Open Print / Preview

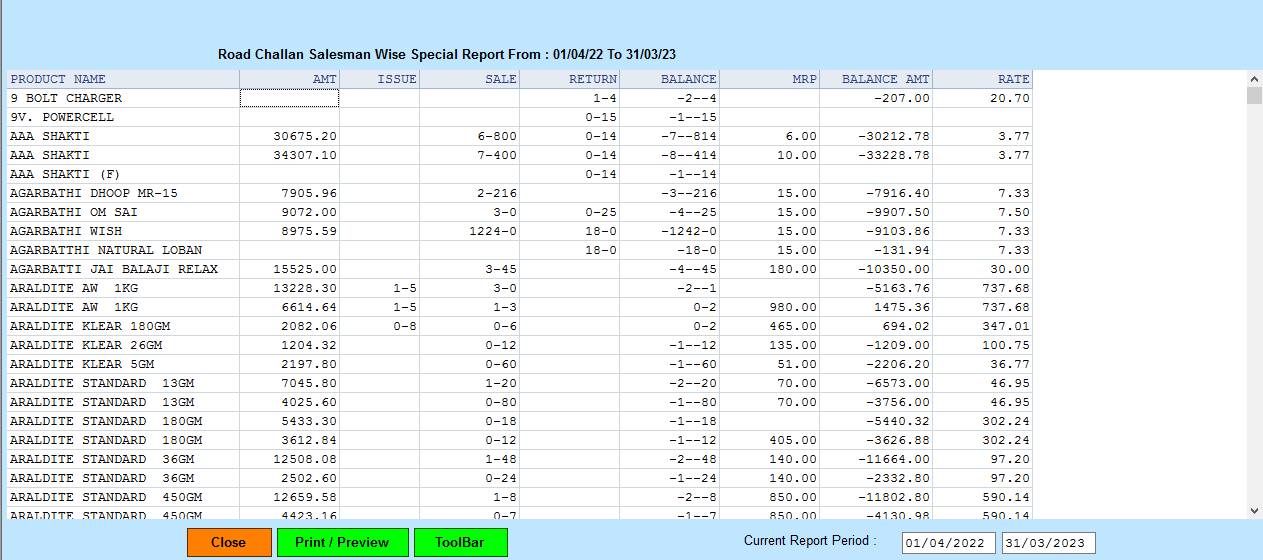pos(341,542)
